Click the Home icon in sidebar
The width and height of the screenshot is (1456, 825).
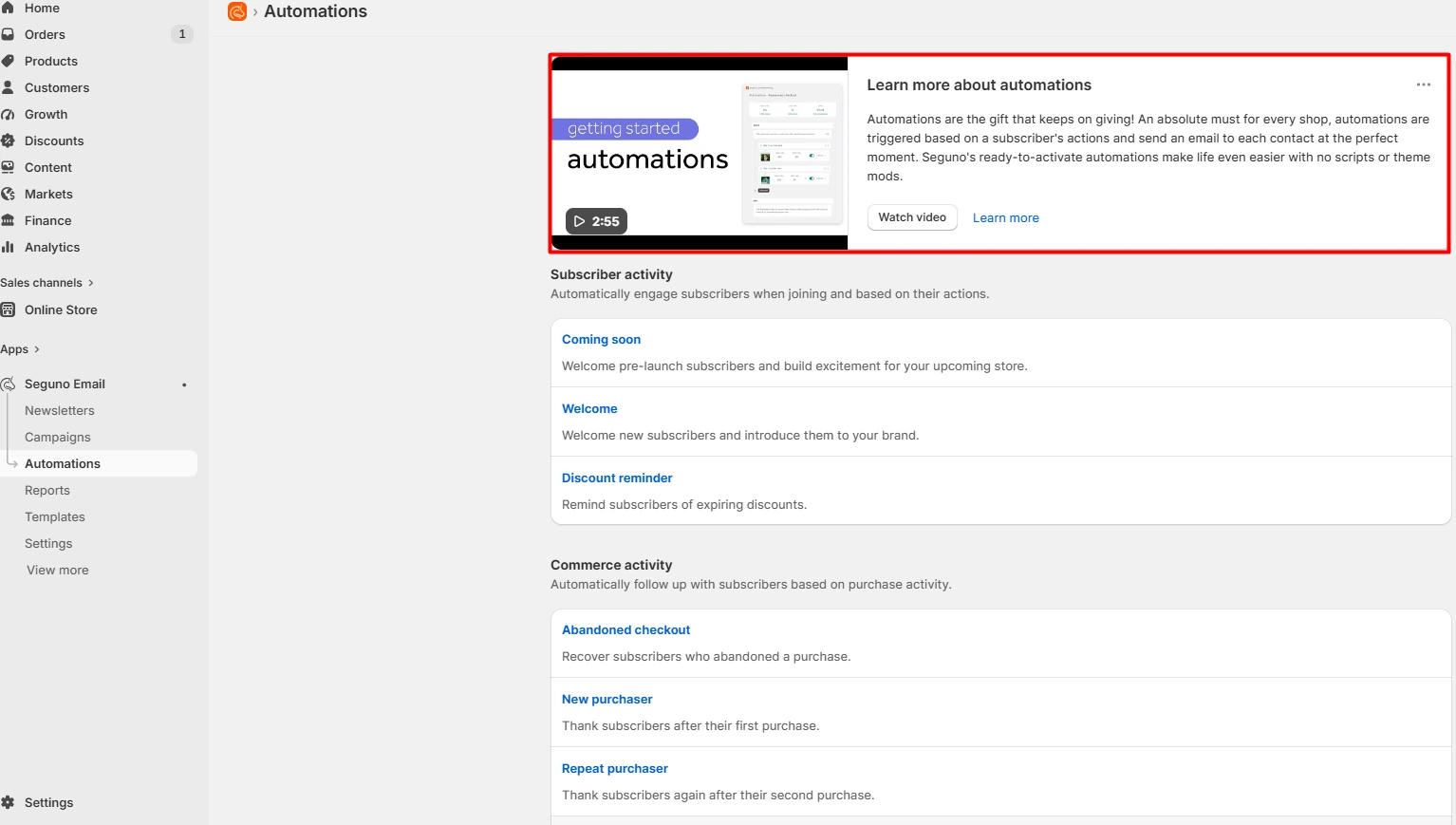pos(8,8)
